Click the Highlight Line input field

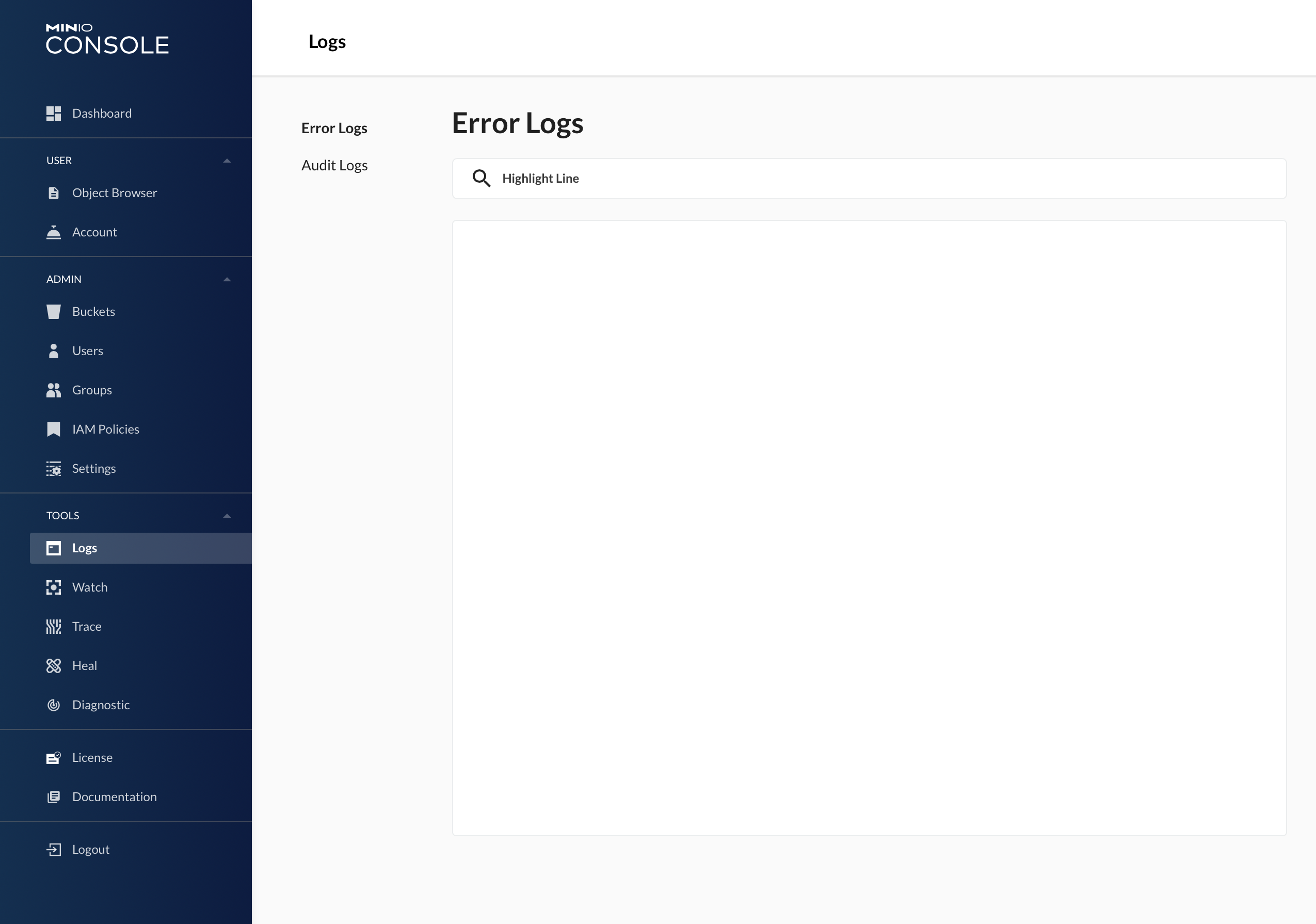point(860,179)
